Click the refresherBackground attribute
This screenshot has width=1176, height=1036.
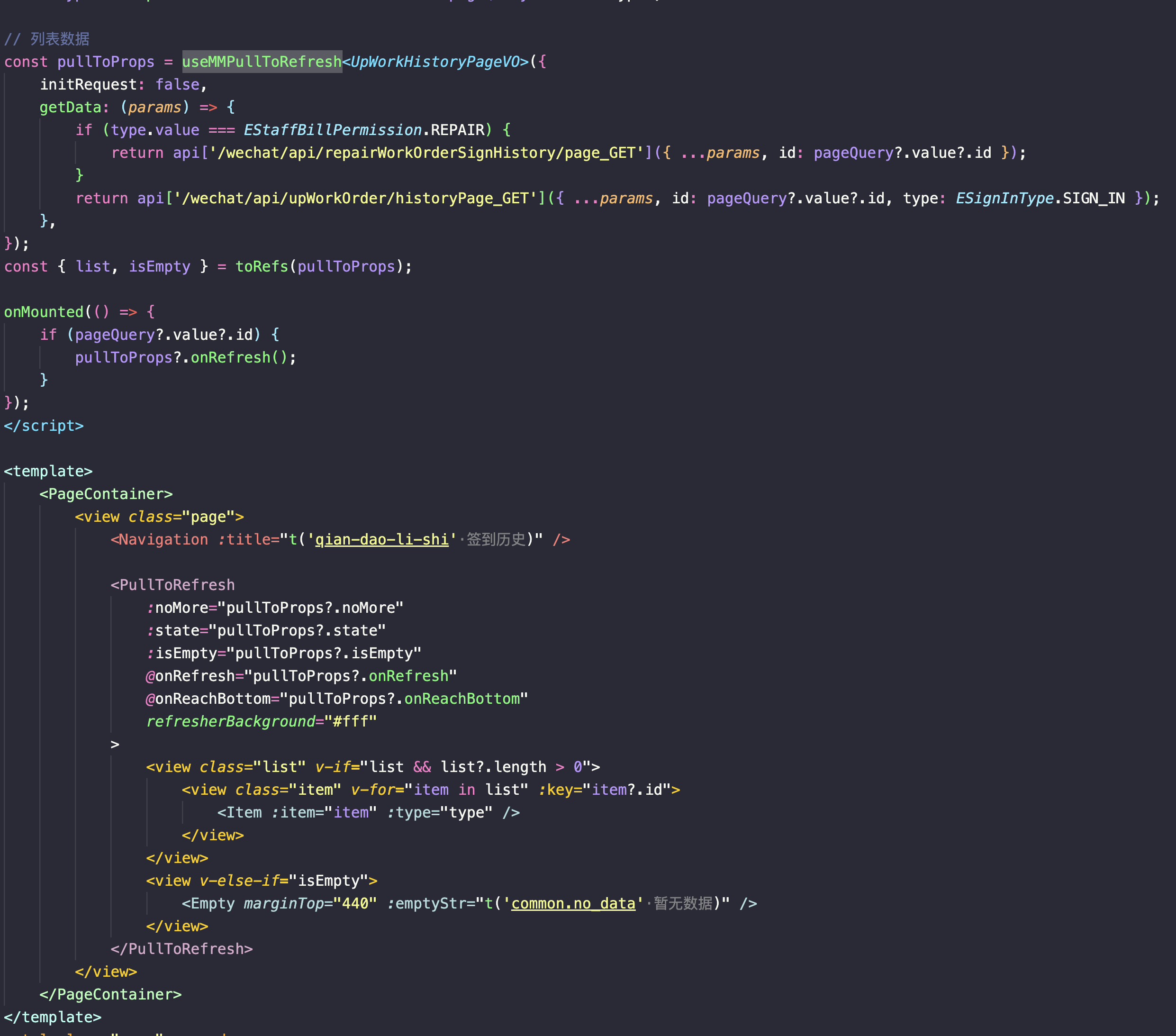pyautogui.click(x=231, y=721)
